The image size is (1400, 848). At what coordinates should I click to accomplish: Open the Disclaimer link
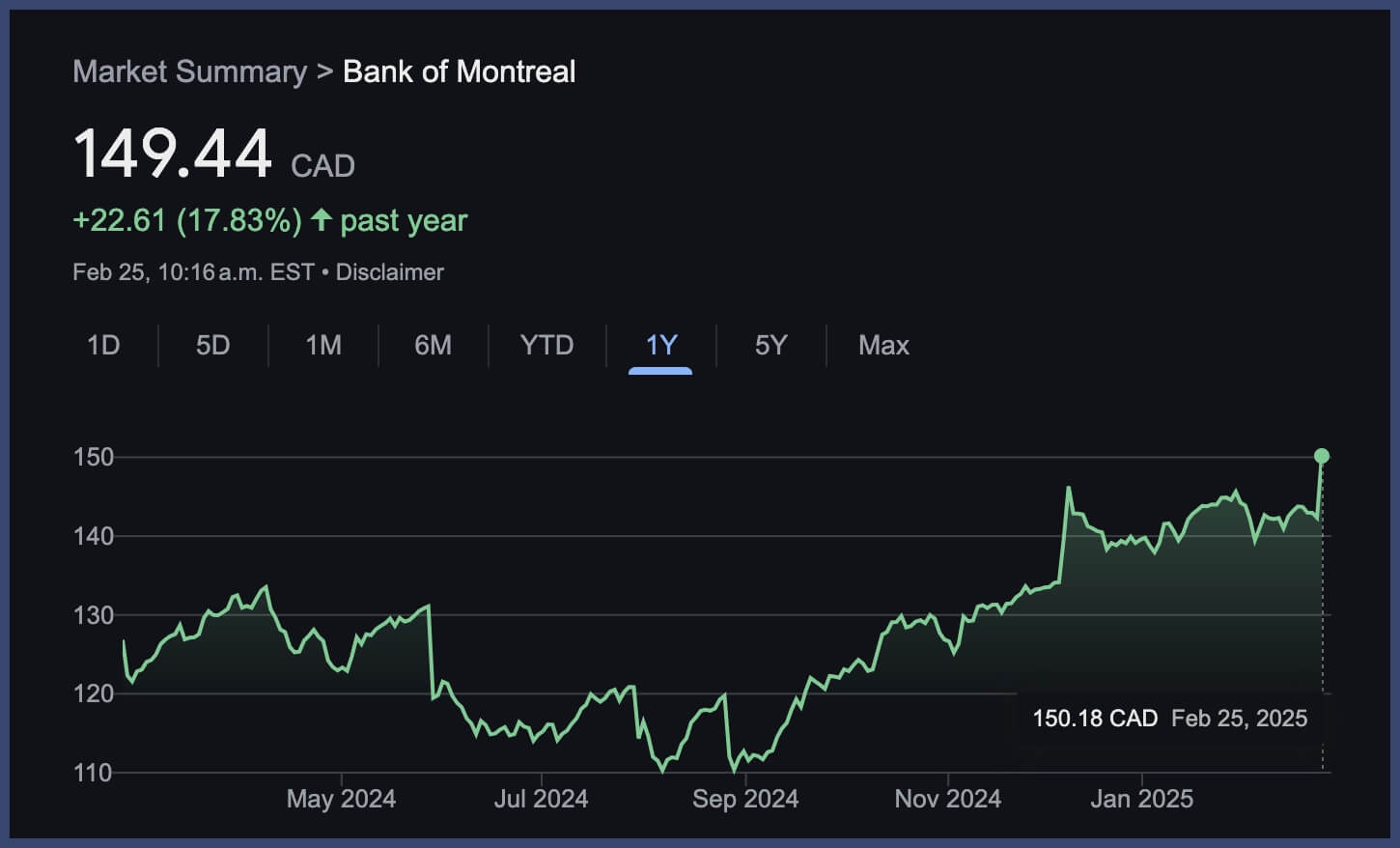pos(388,272)
